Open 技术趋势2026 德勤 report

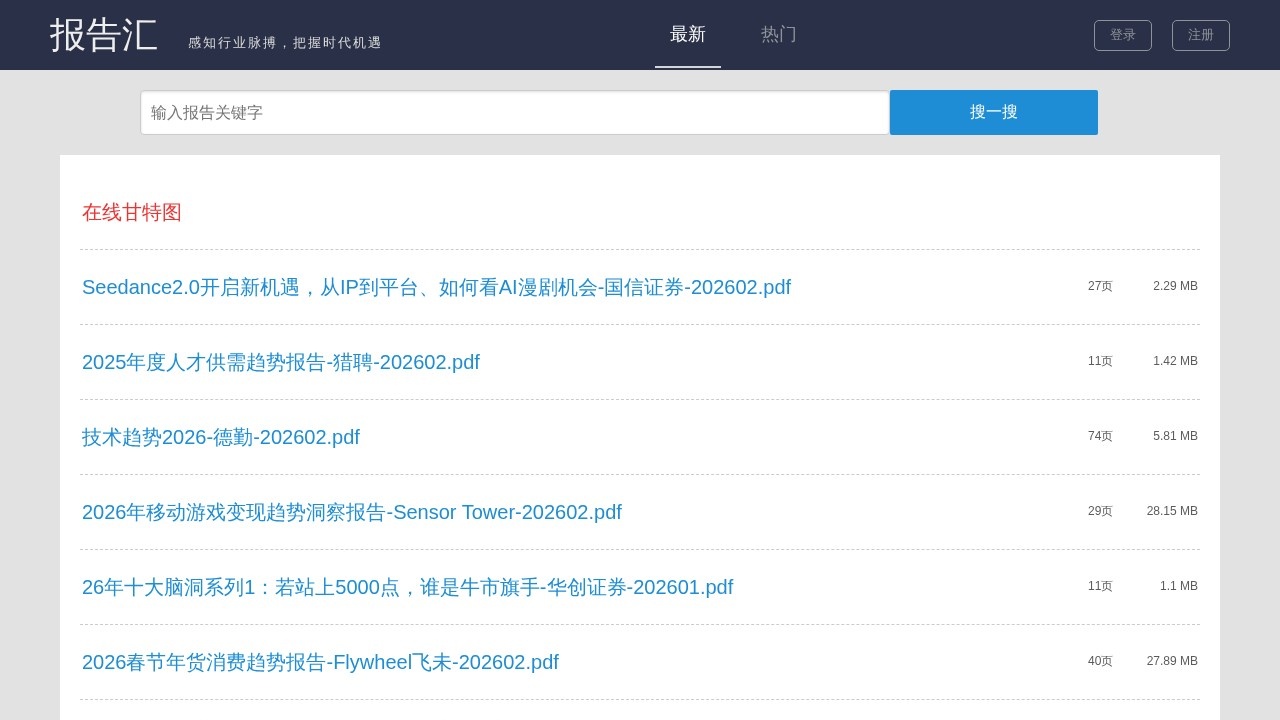coord(221,437)
